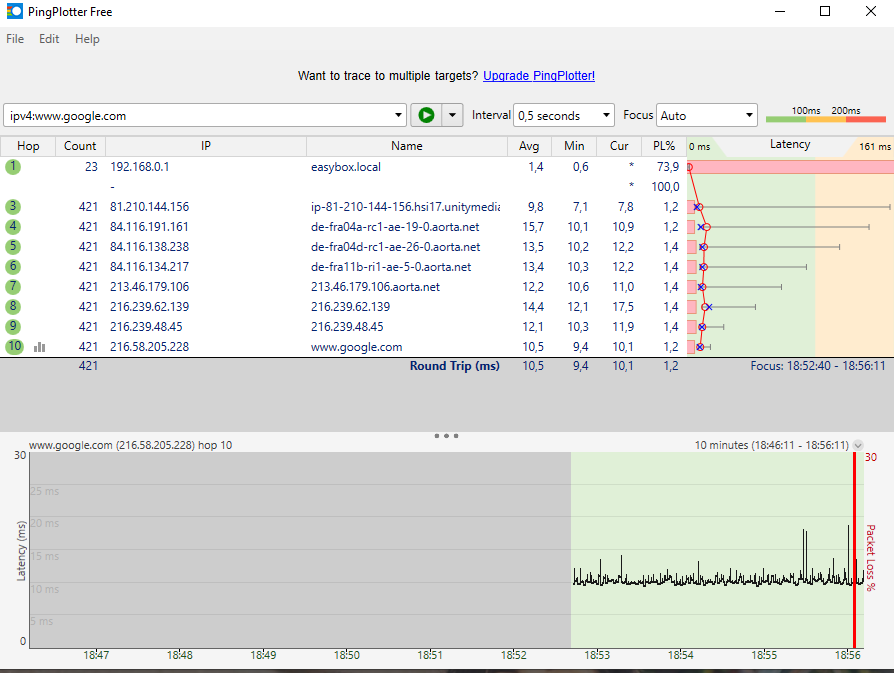The height and width of the screenshot is (673, 894).
Task: Open the target address dropdown
Action: coord(398,115)
